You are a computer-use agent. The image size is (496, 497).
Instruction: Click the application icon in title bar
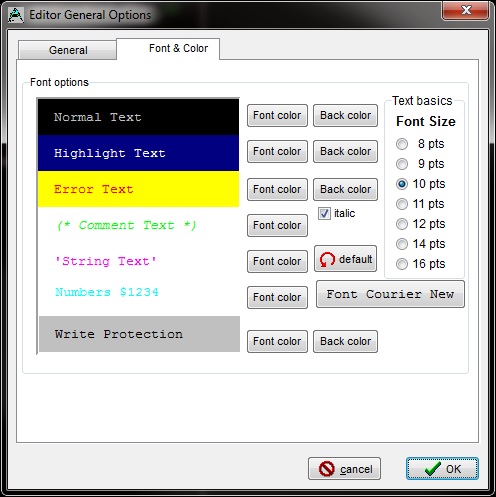(x=16, y=15)
